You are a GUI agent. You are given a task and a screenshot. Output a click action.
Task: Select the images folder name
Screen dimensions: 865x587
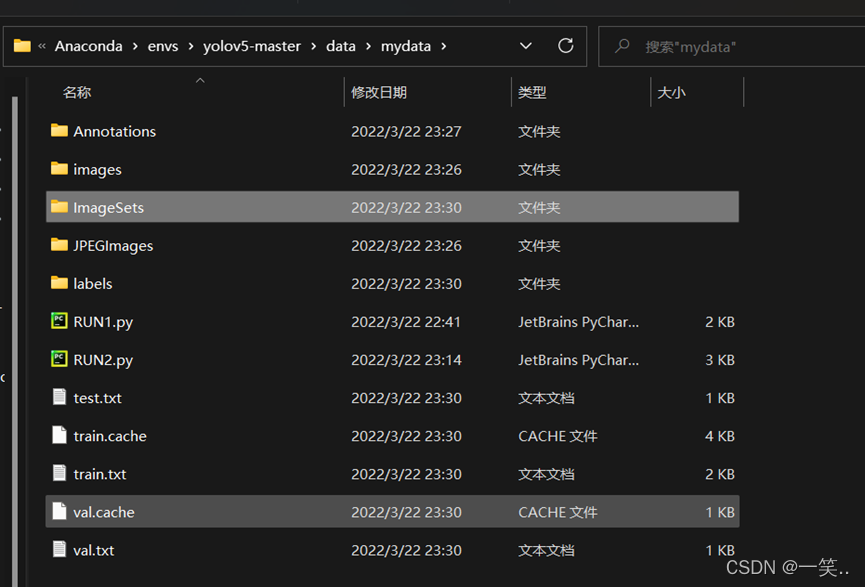(97, 169)
